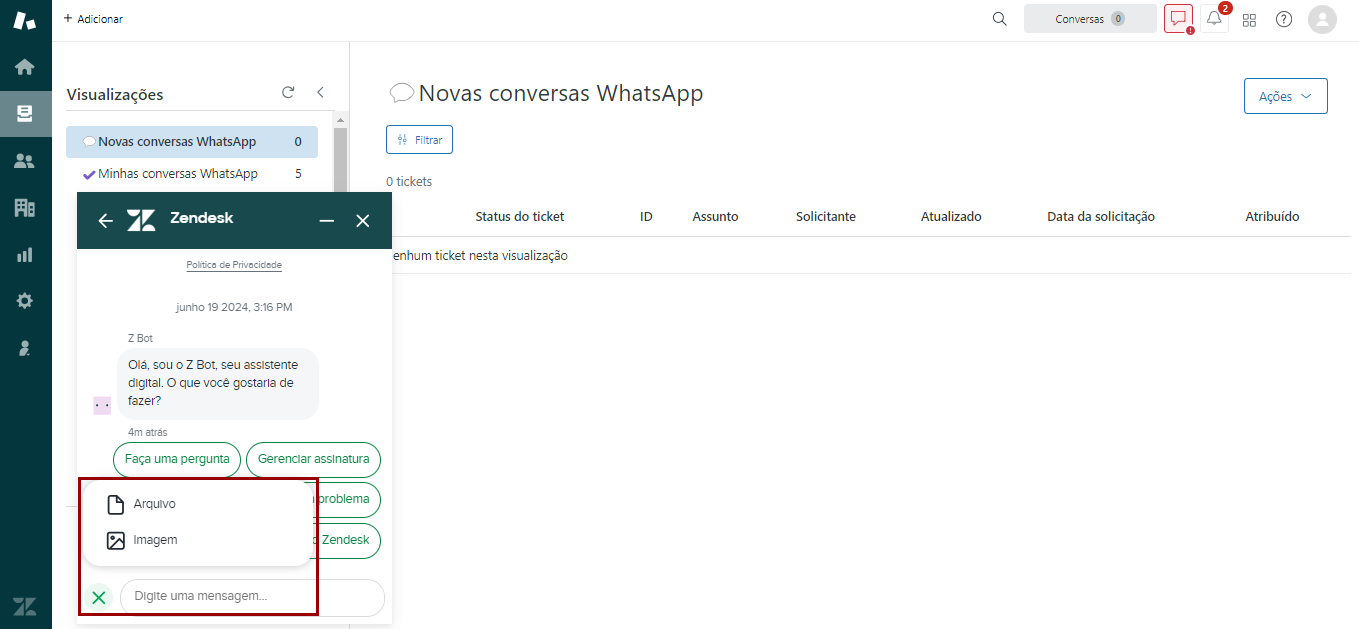Open Organizations building icon in sidebar
Image resolution: width=1359 pixels, height=629 pixels.
(x=25, y=208)
